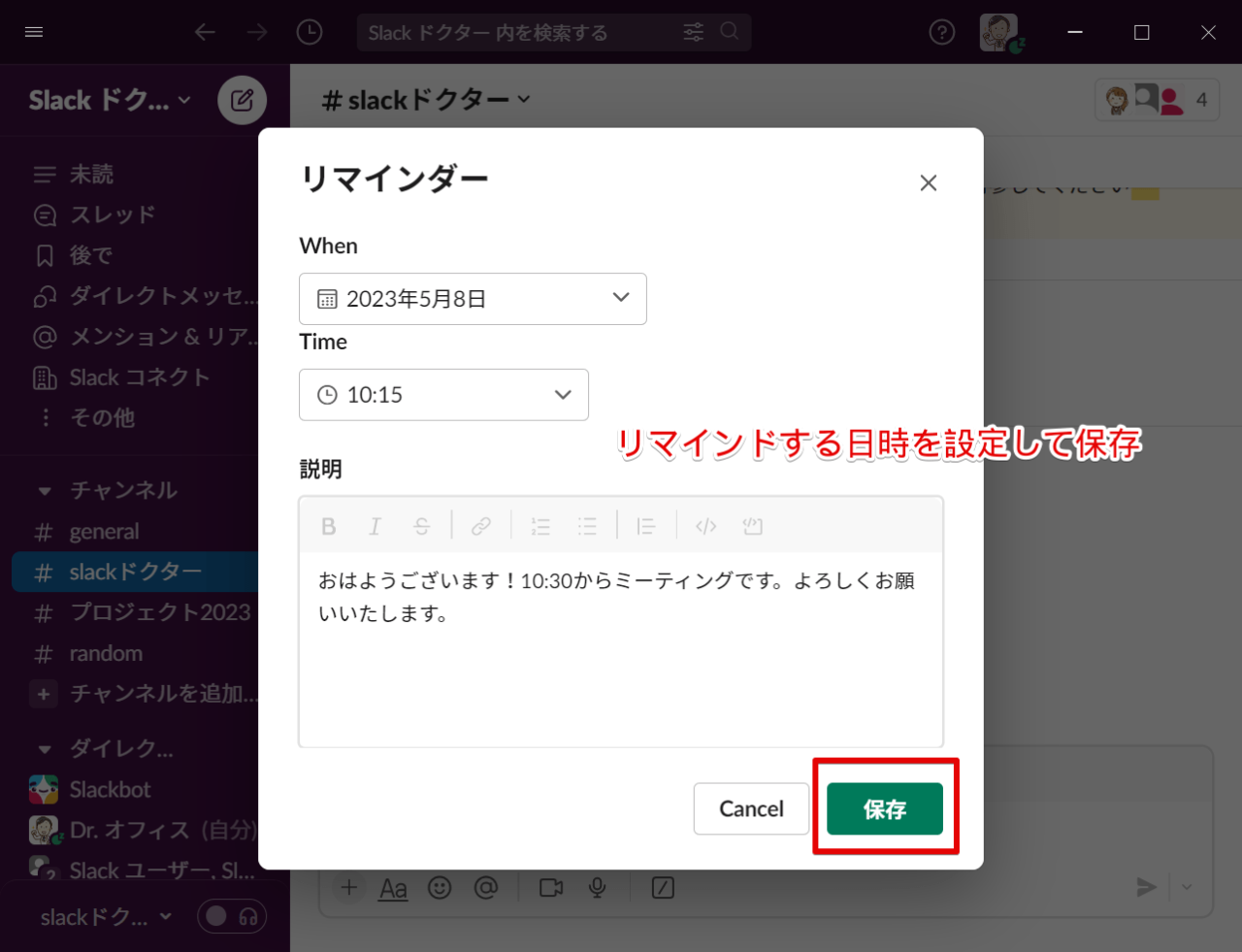Image resolution: width=1242 pixels, height=952 pixels.
Task: Click the ordered list icon
Action: (540, 526)
